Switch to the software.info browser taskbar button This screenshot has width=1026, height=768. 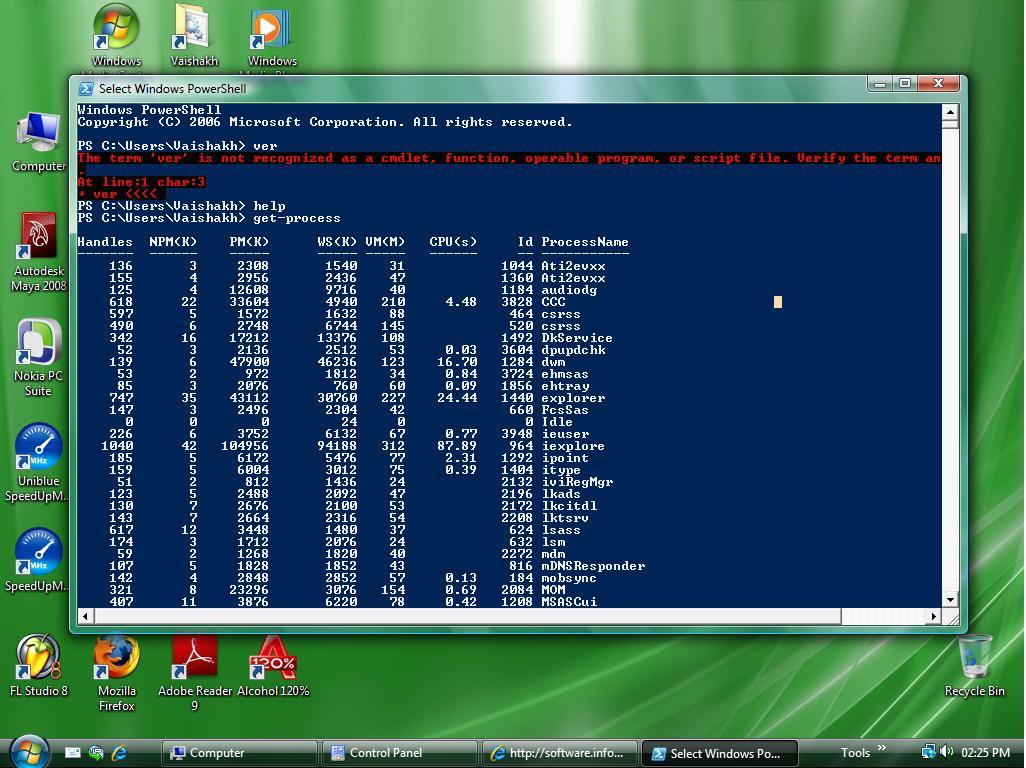(x=559, y=753)
